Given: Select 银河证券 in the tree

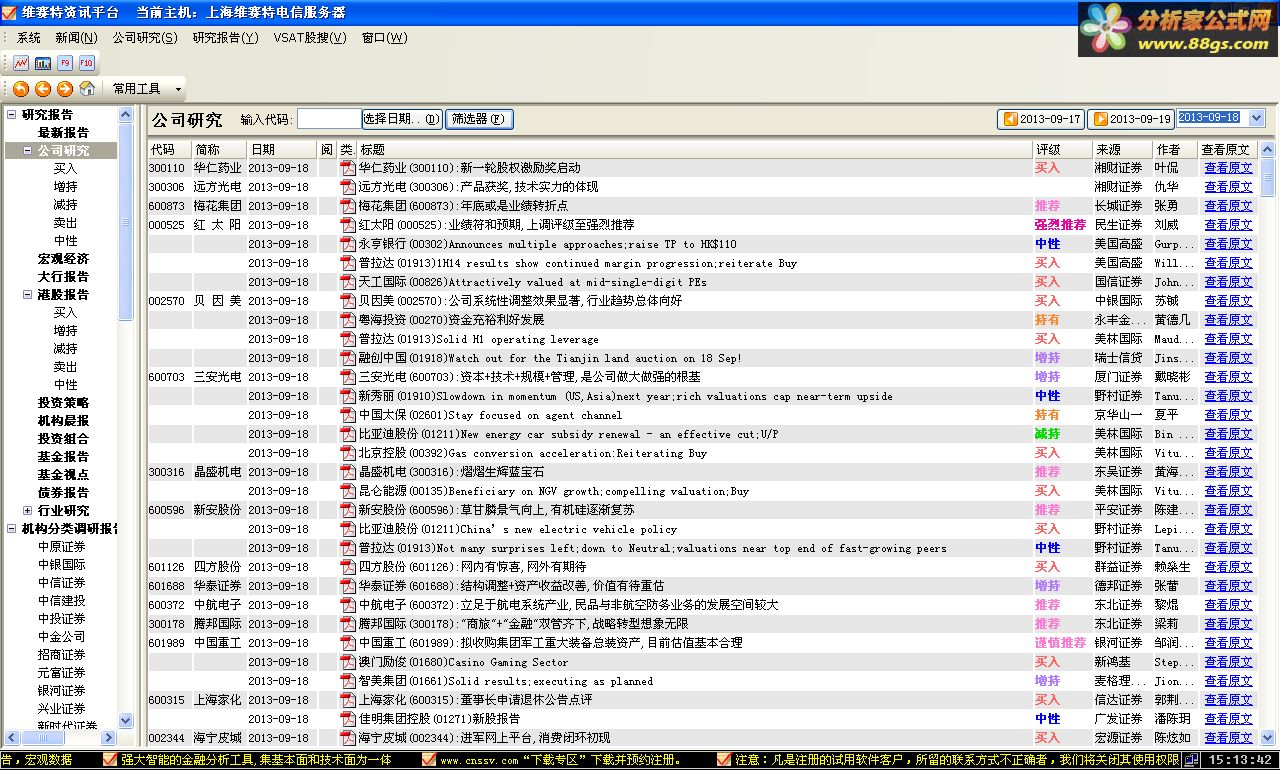Looking at the screenshot, I should click(x=62, y=691).
